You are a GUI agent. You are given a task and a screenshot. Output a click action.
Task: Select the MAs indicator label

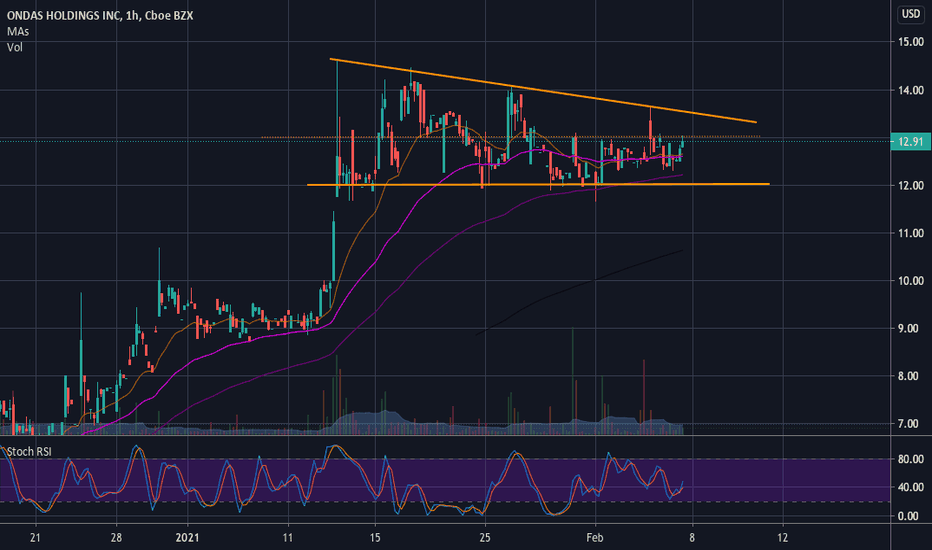(18, 32)
